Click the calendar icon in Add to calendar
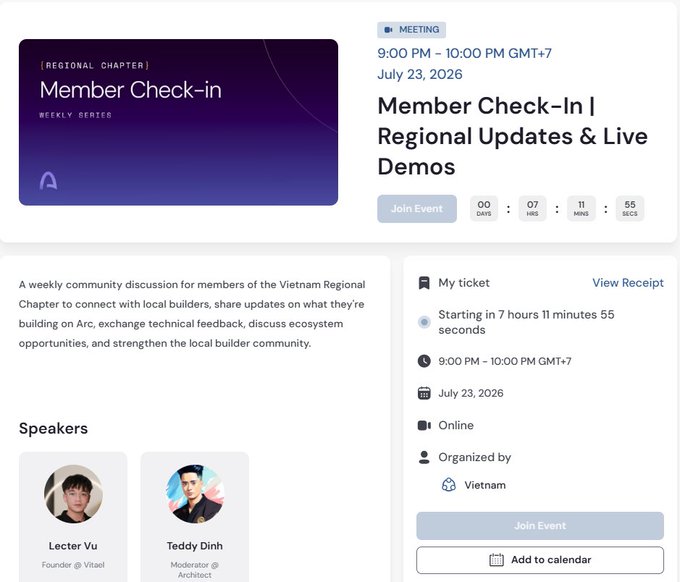This screenshot has width=680, height=582. (x=497, y=559)
